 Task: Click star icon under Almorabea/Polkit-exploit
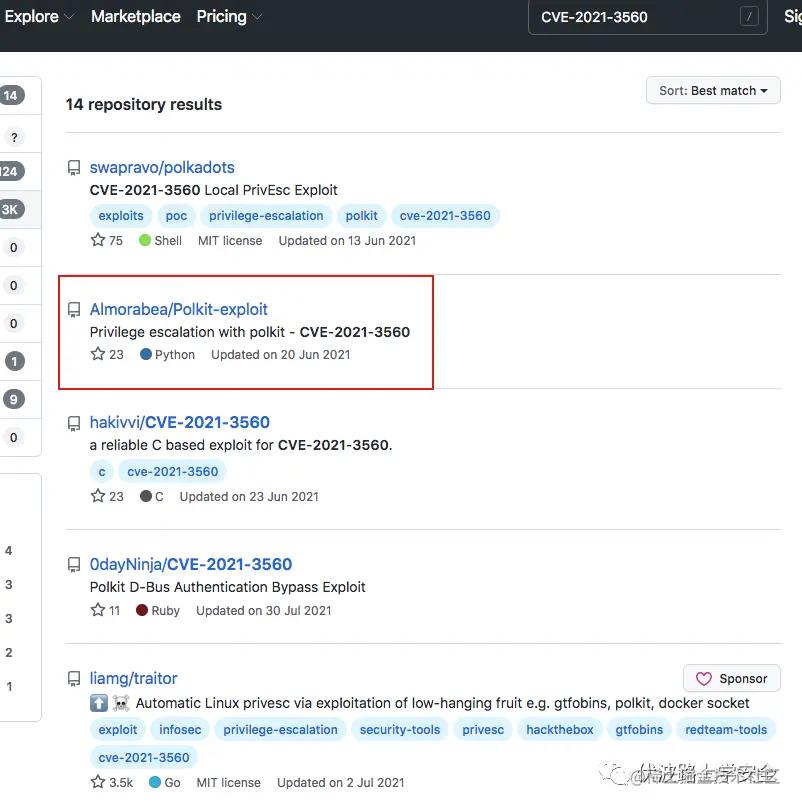pyautogui.click(x=97, y=354)
